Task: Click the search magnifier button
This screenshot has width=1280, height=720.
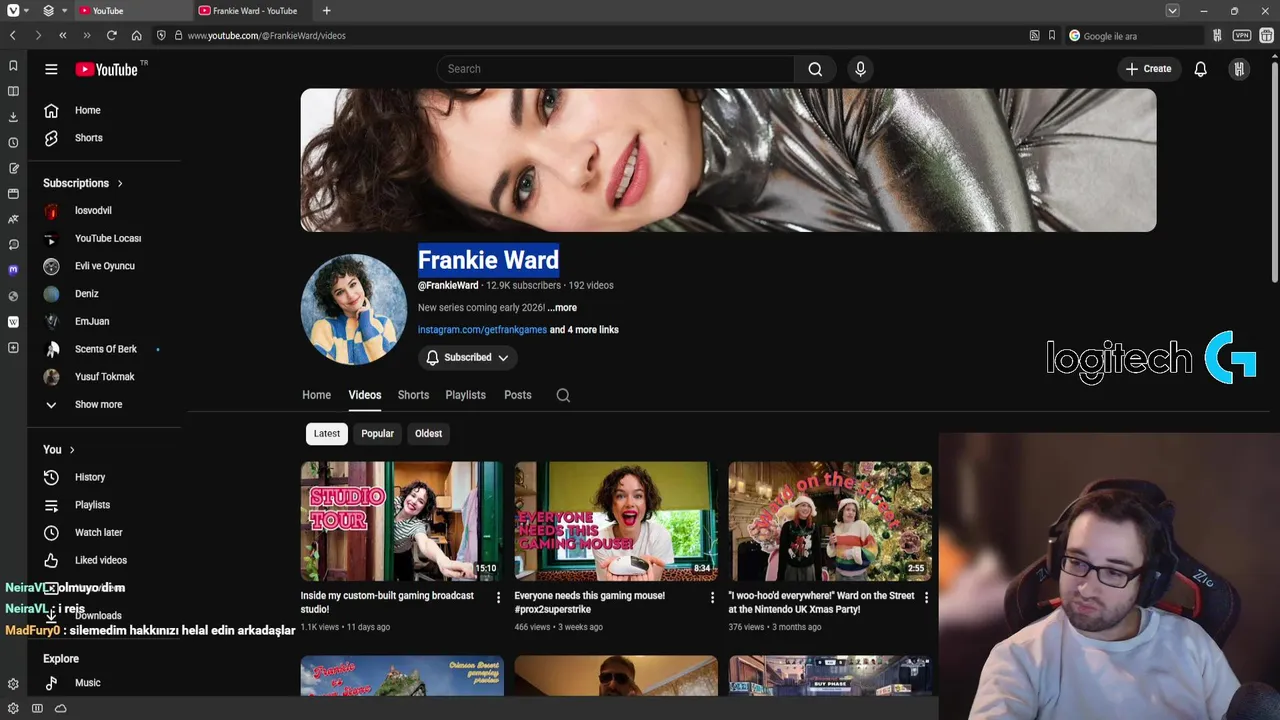Action: coord(815,69)
